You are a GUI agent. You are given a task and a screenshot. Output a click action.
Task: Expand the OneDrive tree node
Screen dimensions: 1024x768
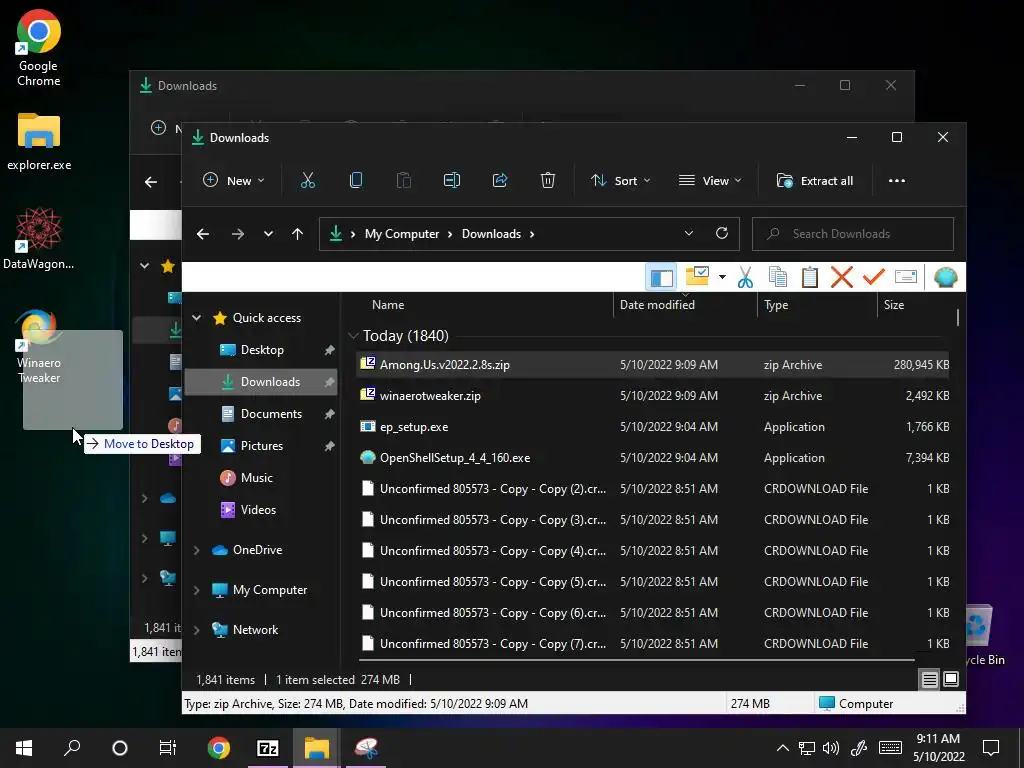[197, 550]
